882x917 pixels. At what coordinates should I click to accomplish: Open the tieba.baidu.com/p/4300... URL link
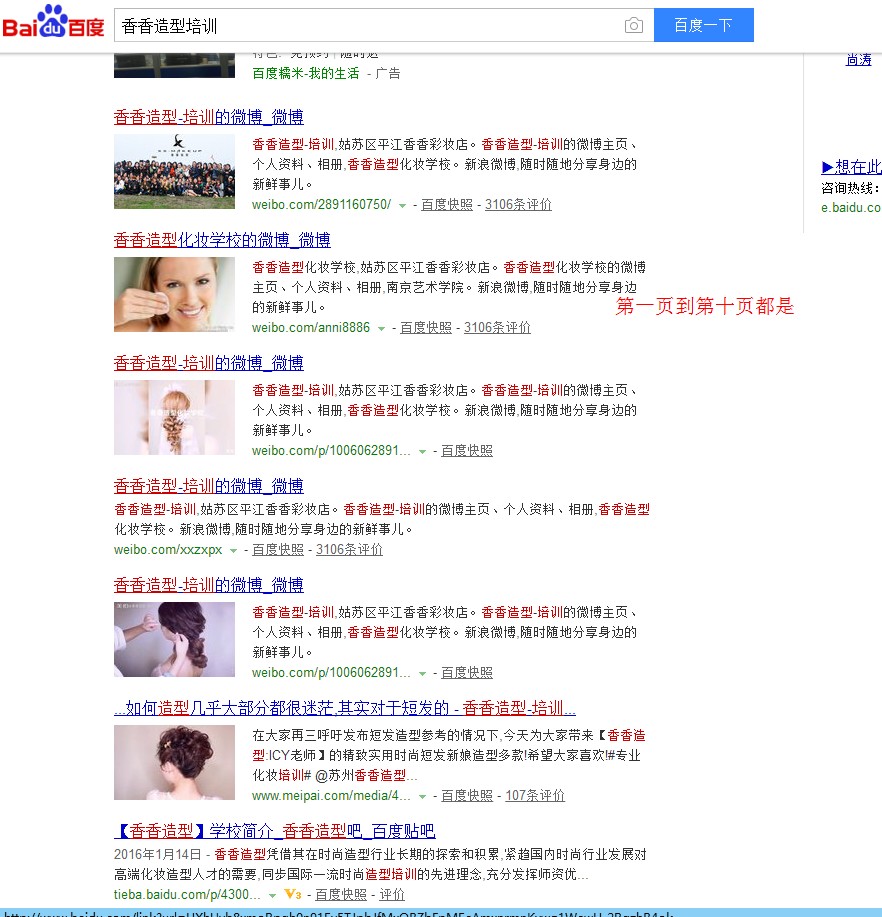coord(187,895)
